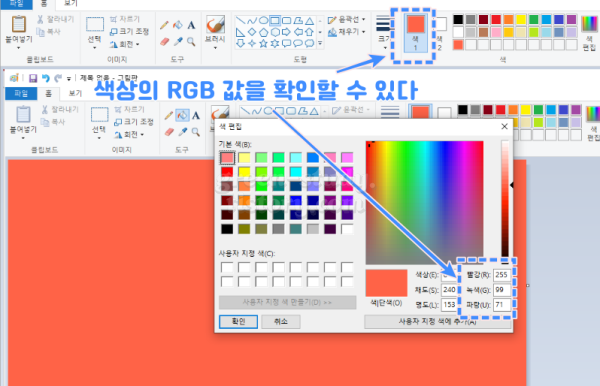The height and width of the screenshot is (386, 600).
Task: Select 색 1 in the top ribbon
Action: point(416,33)
